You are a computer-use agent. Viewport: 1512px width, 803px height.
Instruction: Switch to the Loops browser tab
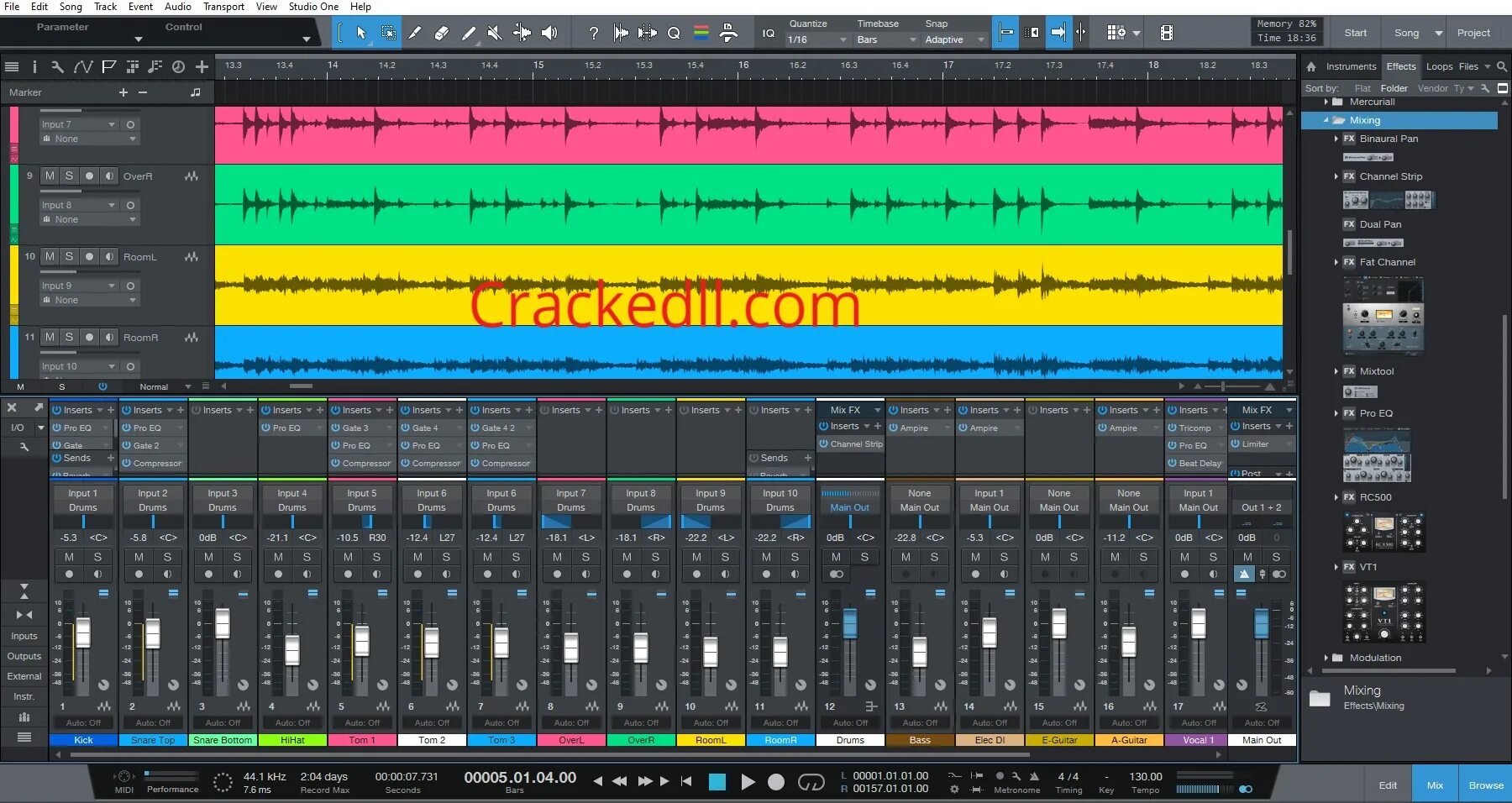(1439, 66)
